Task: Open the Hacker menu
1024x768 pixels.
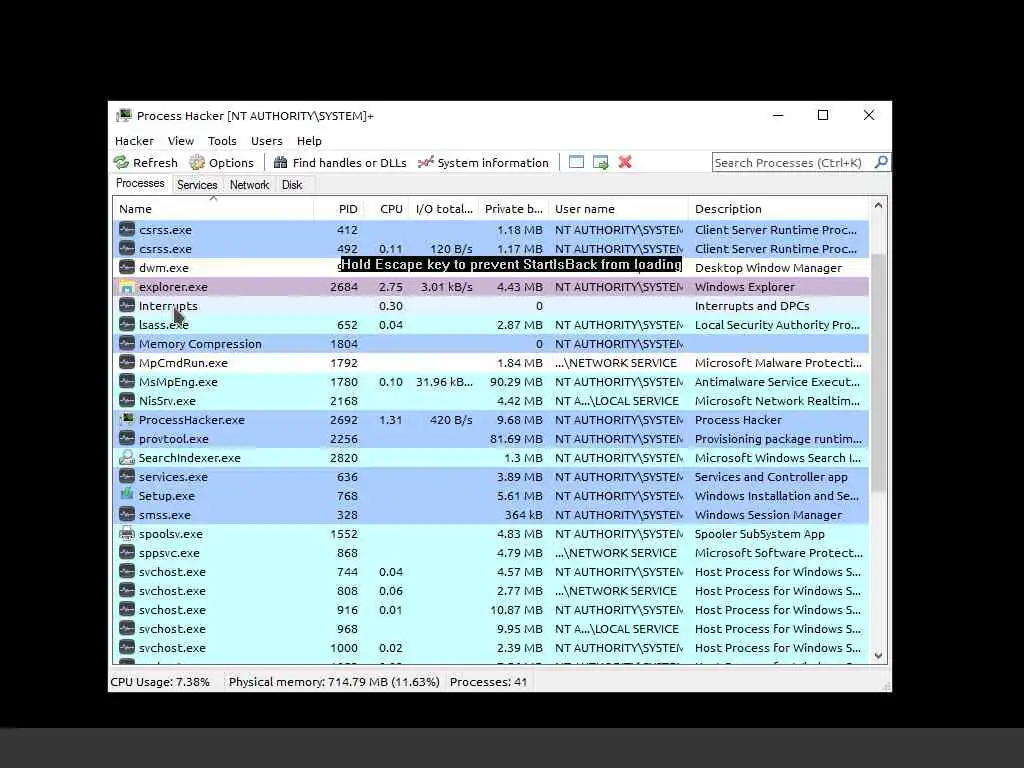Action: 135,141
